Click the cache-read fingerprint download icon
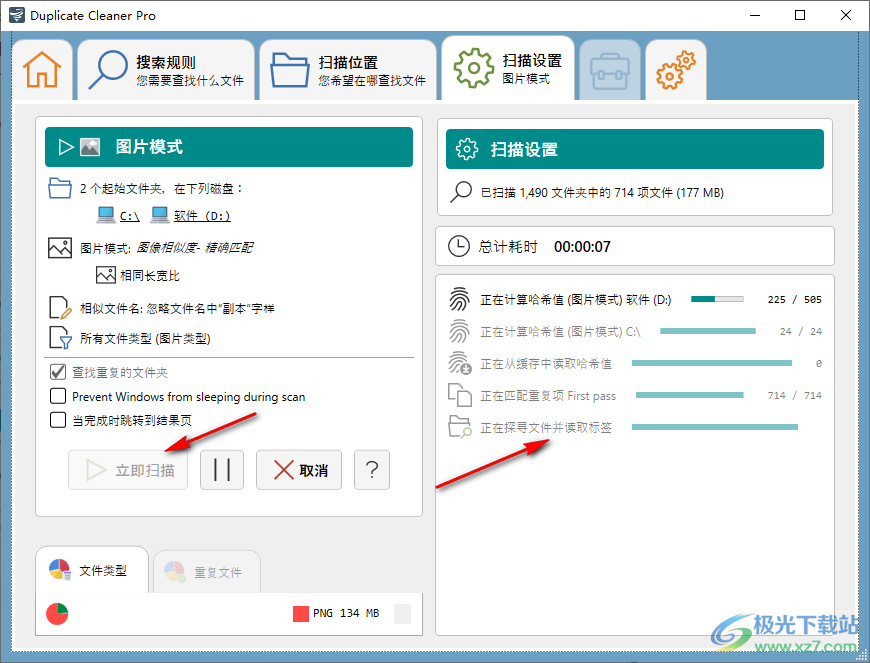The image size is (870, 663). pos(459,363)
